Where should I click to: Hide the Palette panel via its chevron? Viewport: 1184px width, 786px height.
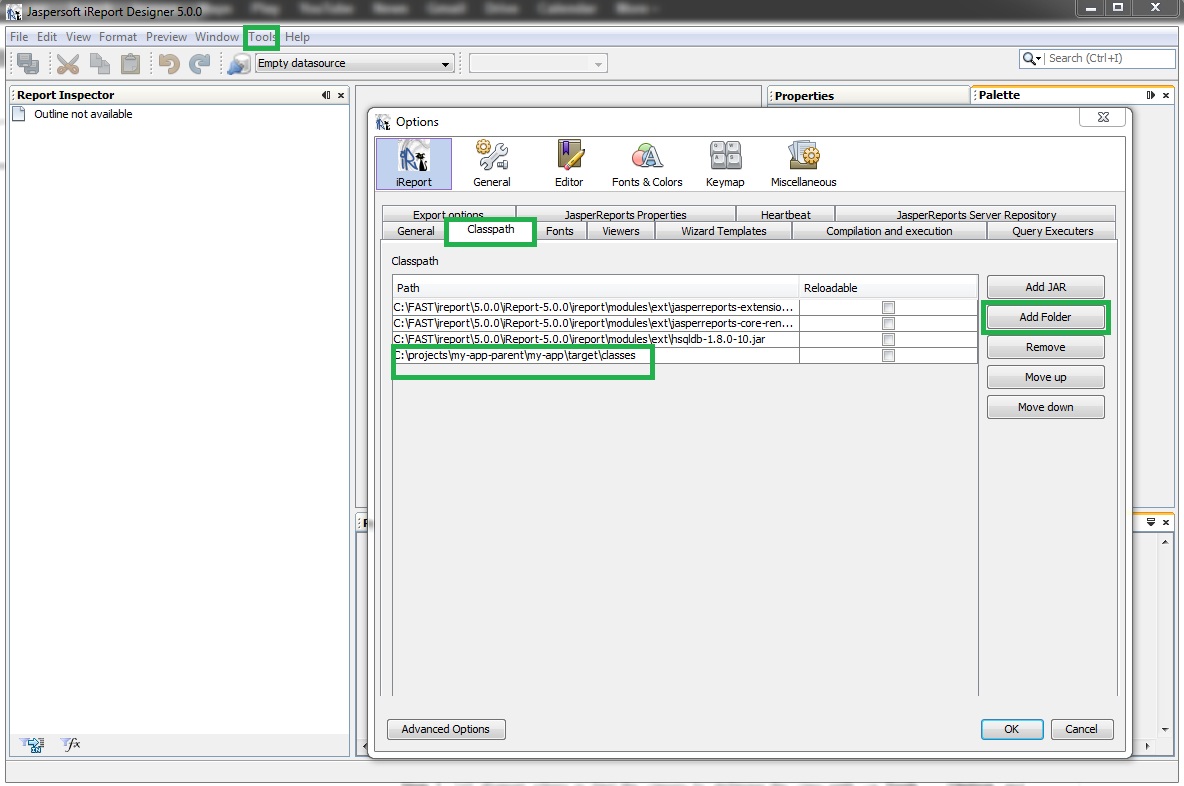[1151, 94]
